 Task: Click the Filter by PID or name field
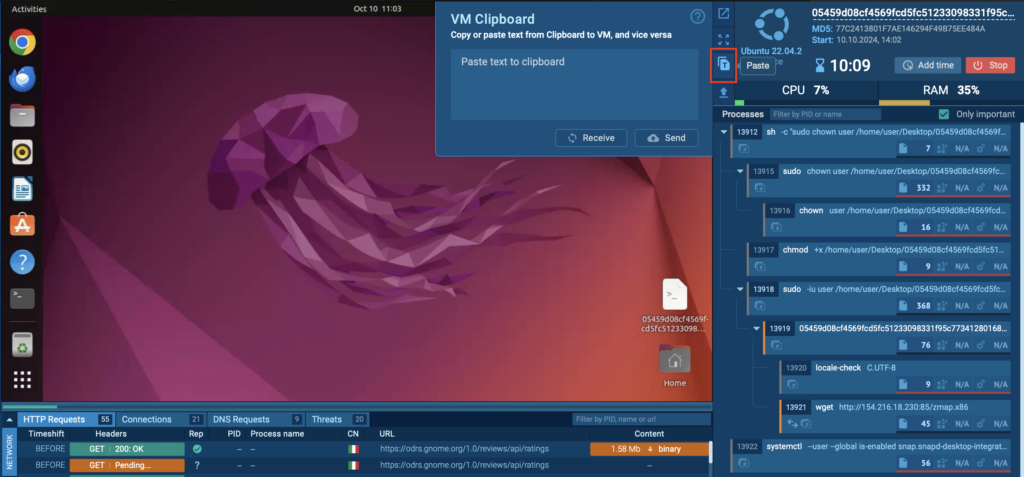[825, 114]
